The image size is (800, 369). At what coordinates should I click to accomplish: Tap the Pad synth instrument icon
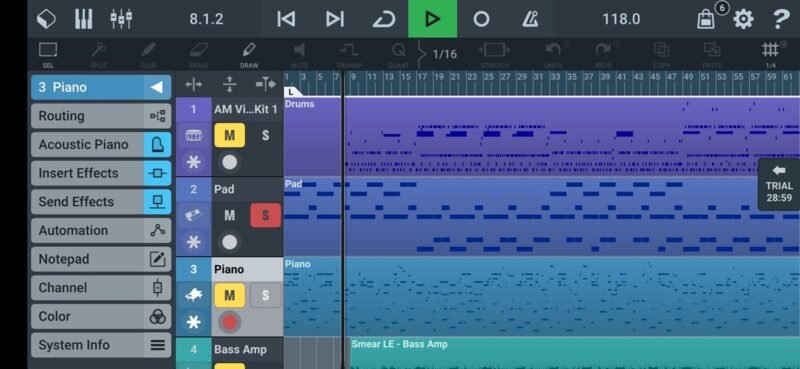click(x=193, y=215)
